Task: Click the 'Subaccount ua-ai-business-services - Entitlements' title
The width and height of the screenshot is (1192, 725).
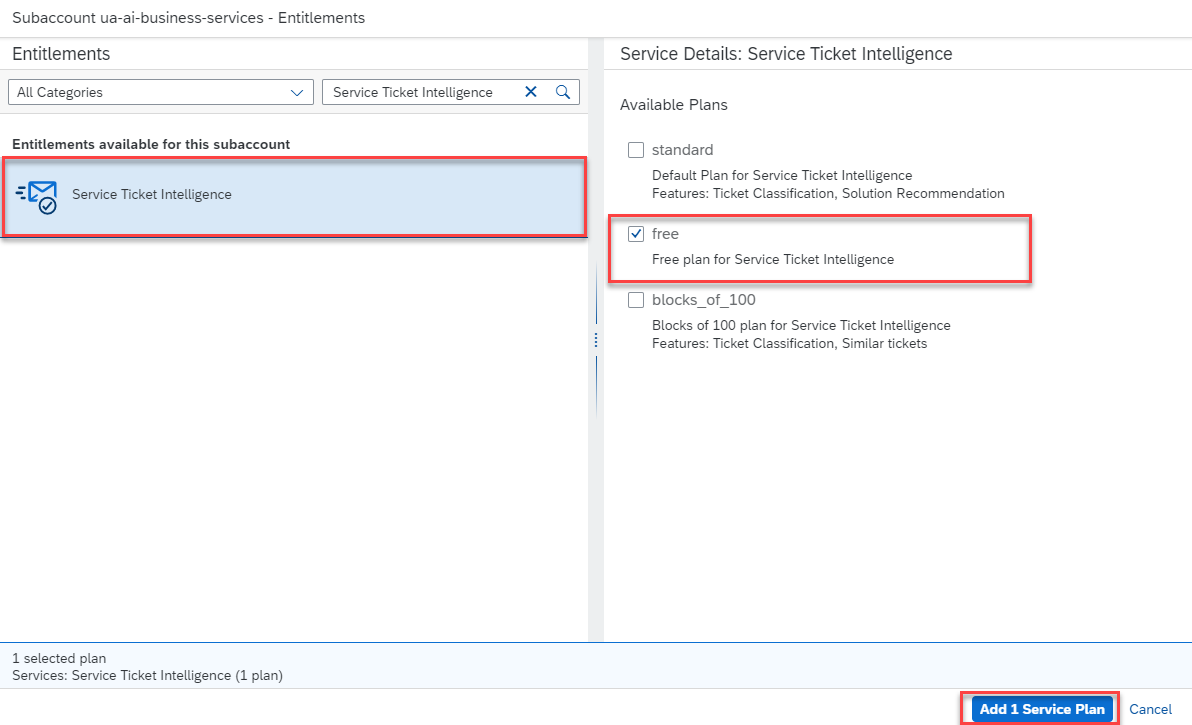Action: (x=189, y=17)
